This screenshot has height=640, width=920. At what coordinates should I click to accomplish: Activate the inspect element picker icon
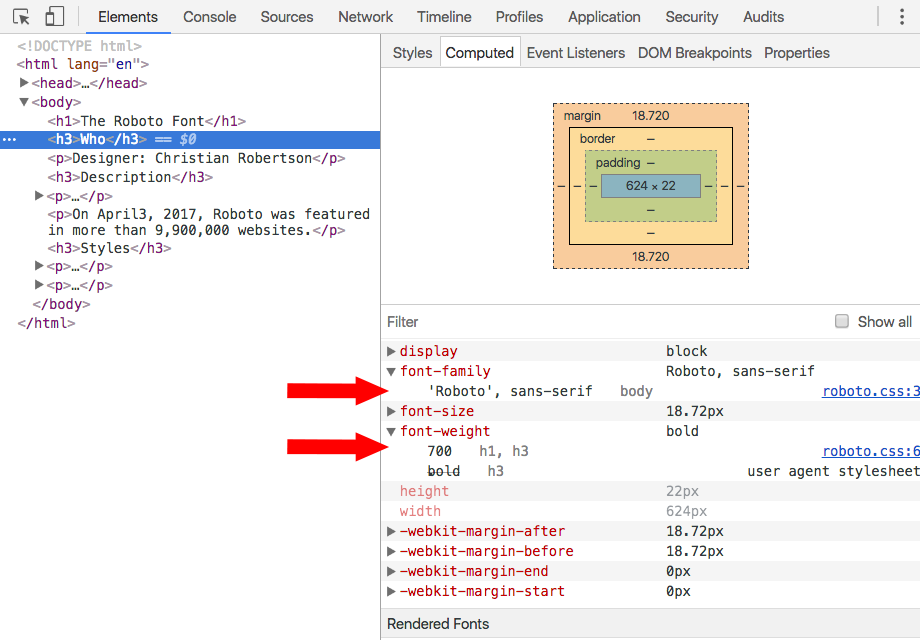[21, 17]
